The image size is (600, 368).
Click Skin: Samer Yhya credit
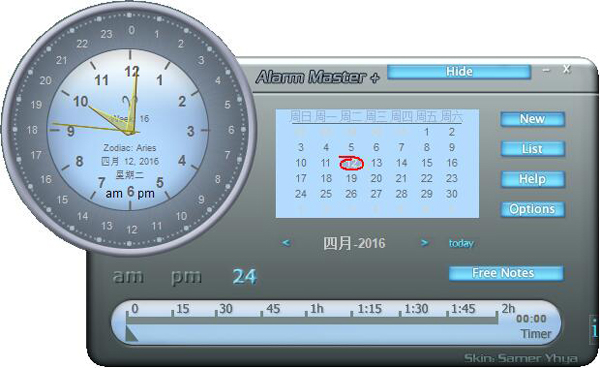(x=521, y=358)
